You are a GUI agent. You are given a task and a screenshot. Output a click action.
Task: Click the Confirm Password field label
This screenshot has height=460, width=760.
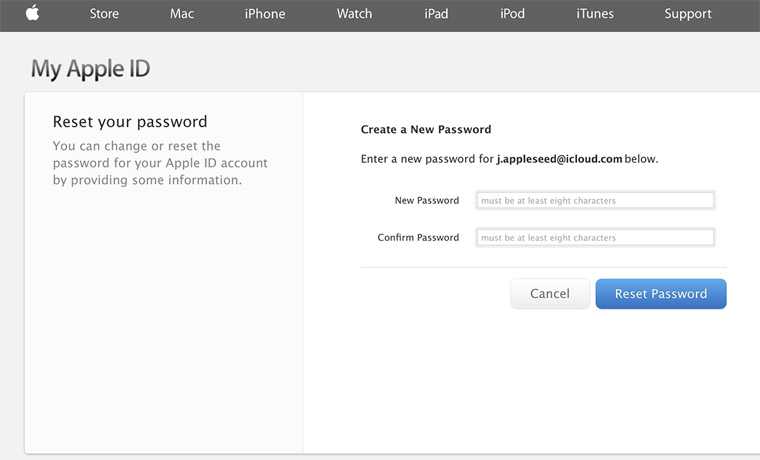coord(418,238)
